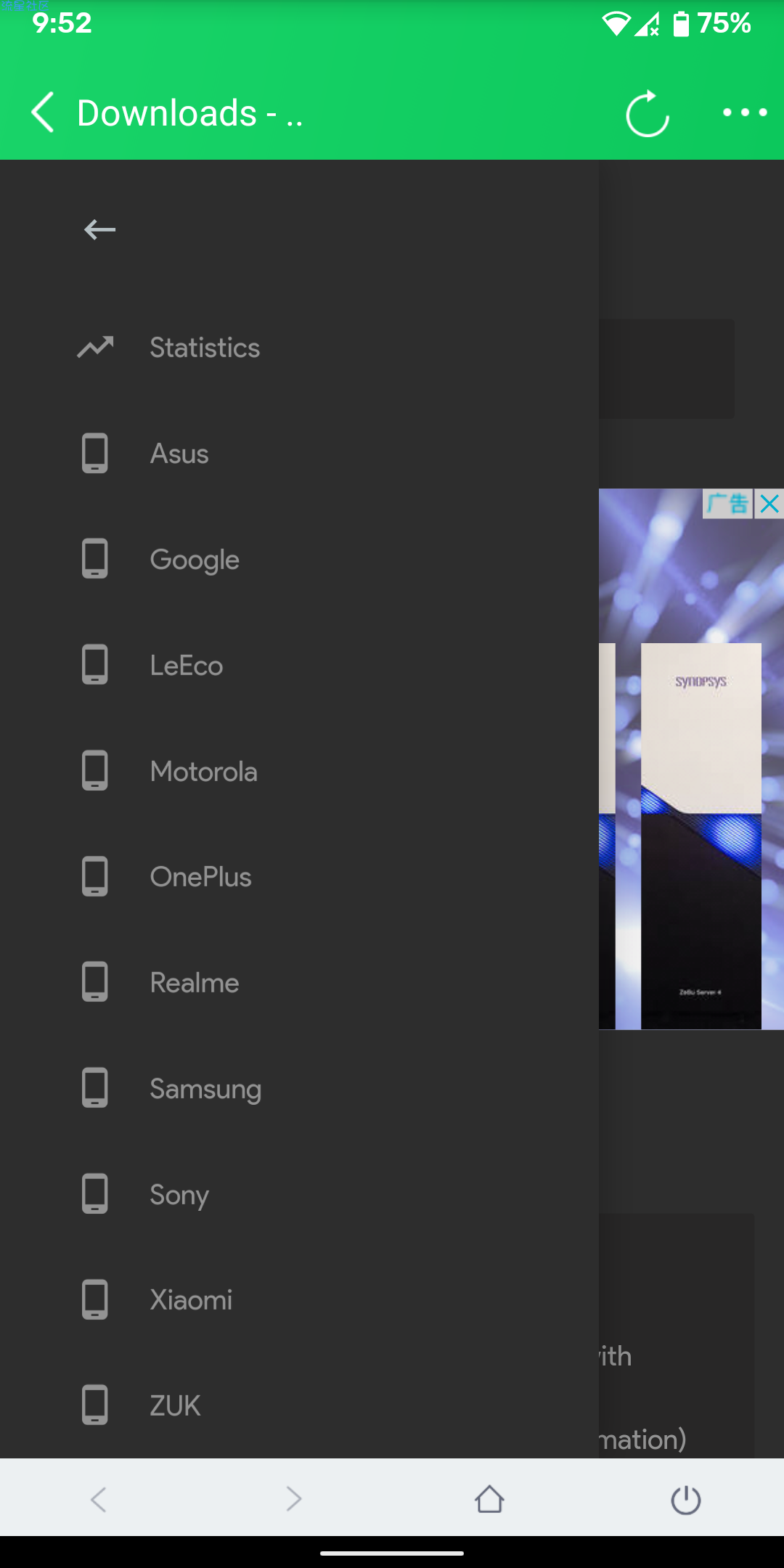Open the ZUK devices entry
This screenshot has width=784, height=1568.
(299, 1406)
